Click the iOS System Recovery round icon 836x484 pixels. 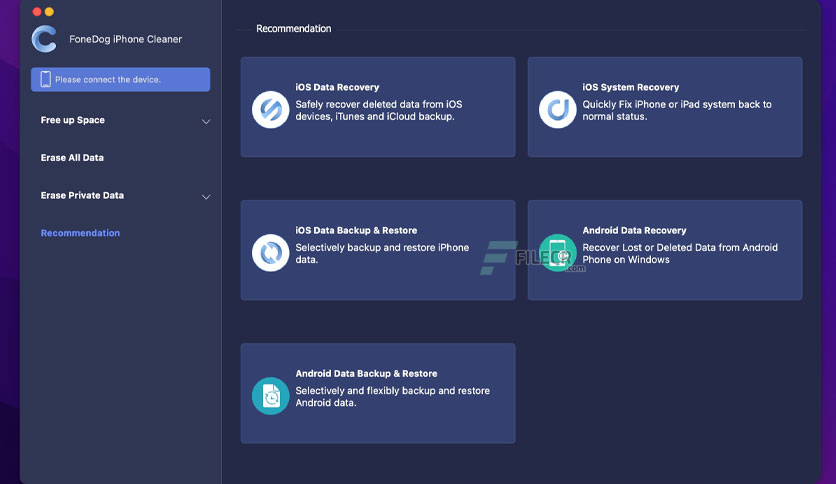pyautogui.click(x=557, y=110)
